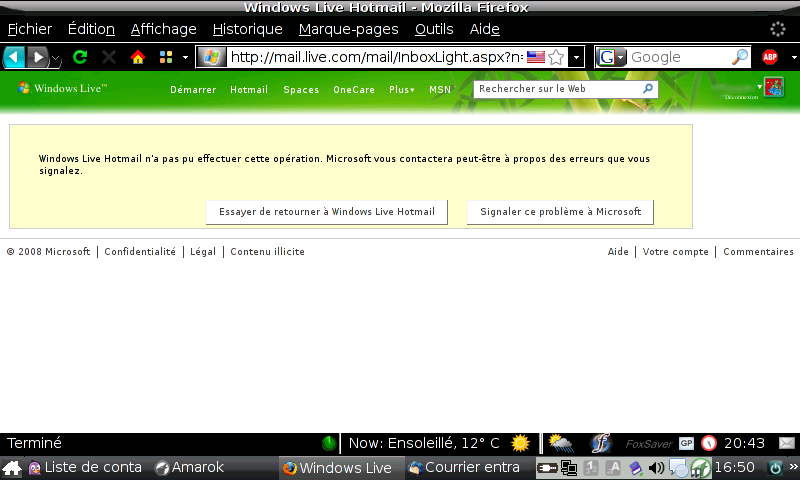Click the volume speaker icon in system tray
This screenshot has height=480, width=800.
(656, 468)
